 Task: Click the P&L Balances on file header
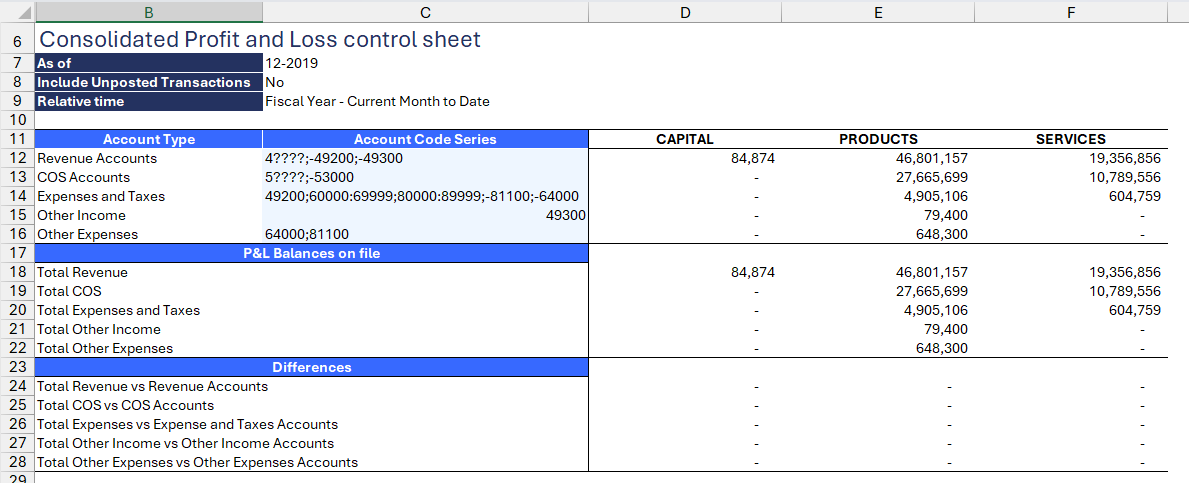(x=312, y=253)
